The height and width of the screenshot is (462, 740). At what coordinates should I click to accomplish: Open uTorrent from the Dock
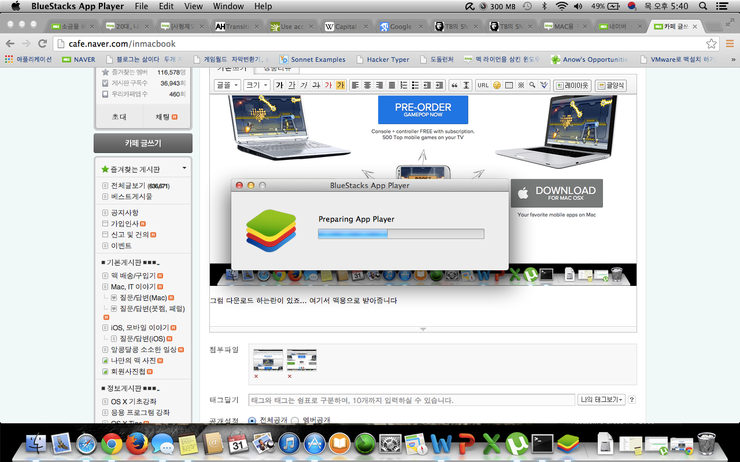point(517,444)
